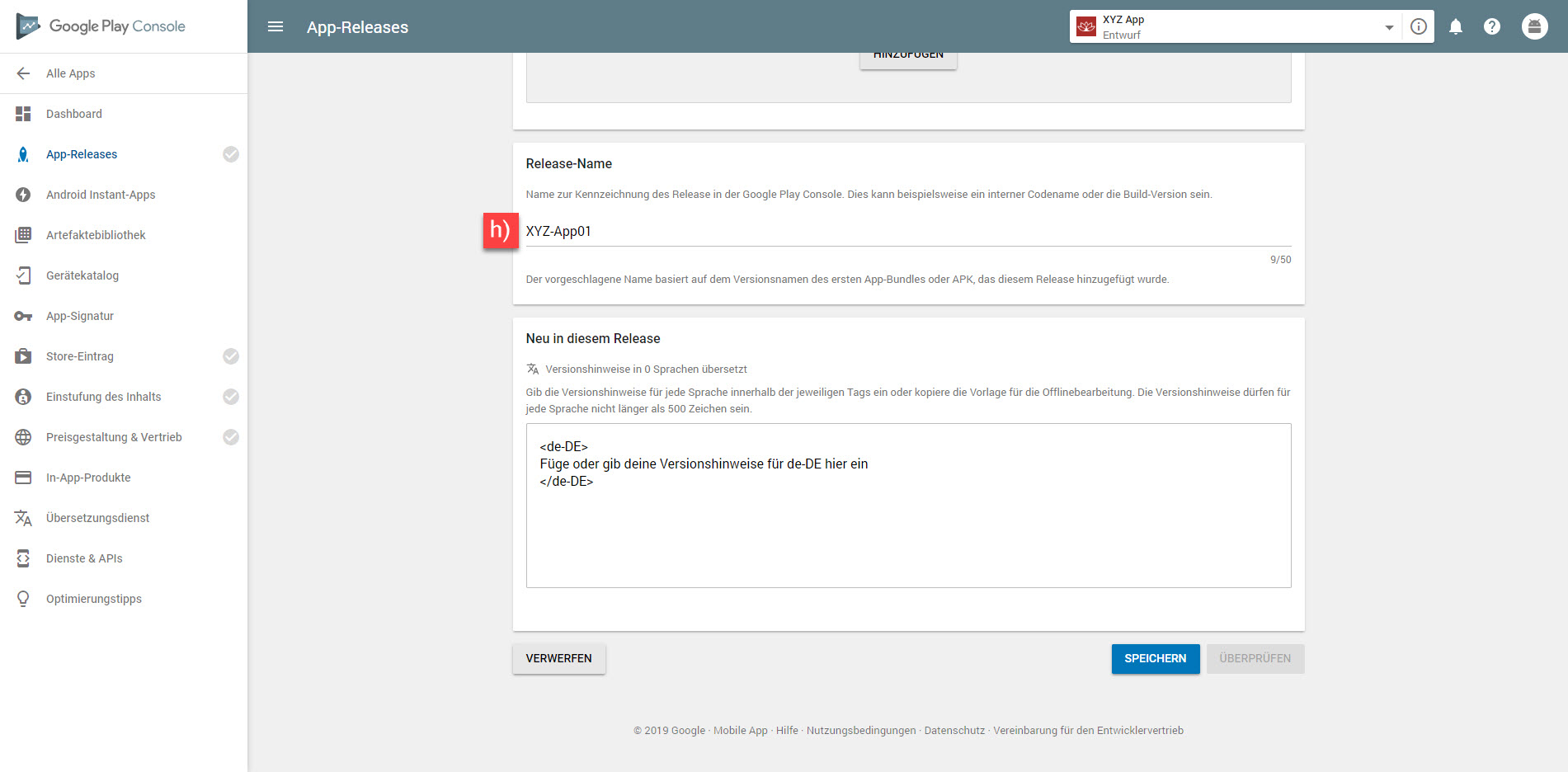Viewport: 1568px width, 772px height.
Task: Click checkmark next to Preisgestaltung & Vertrieb
Action: 231,437
